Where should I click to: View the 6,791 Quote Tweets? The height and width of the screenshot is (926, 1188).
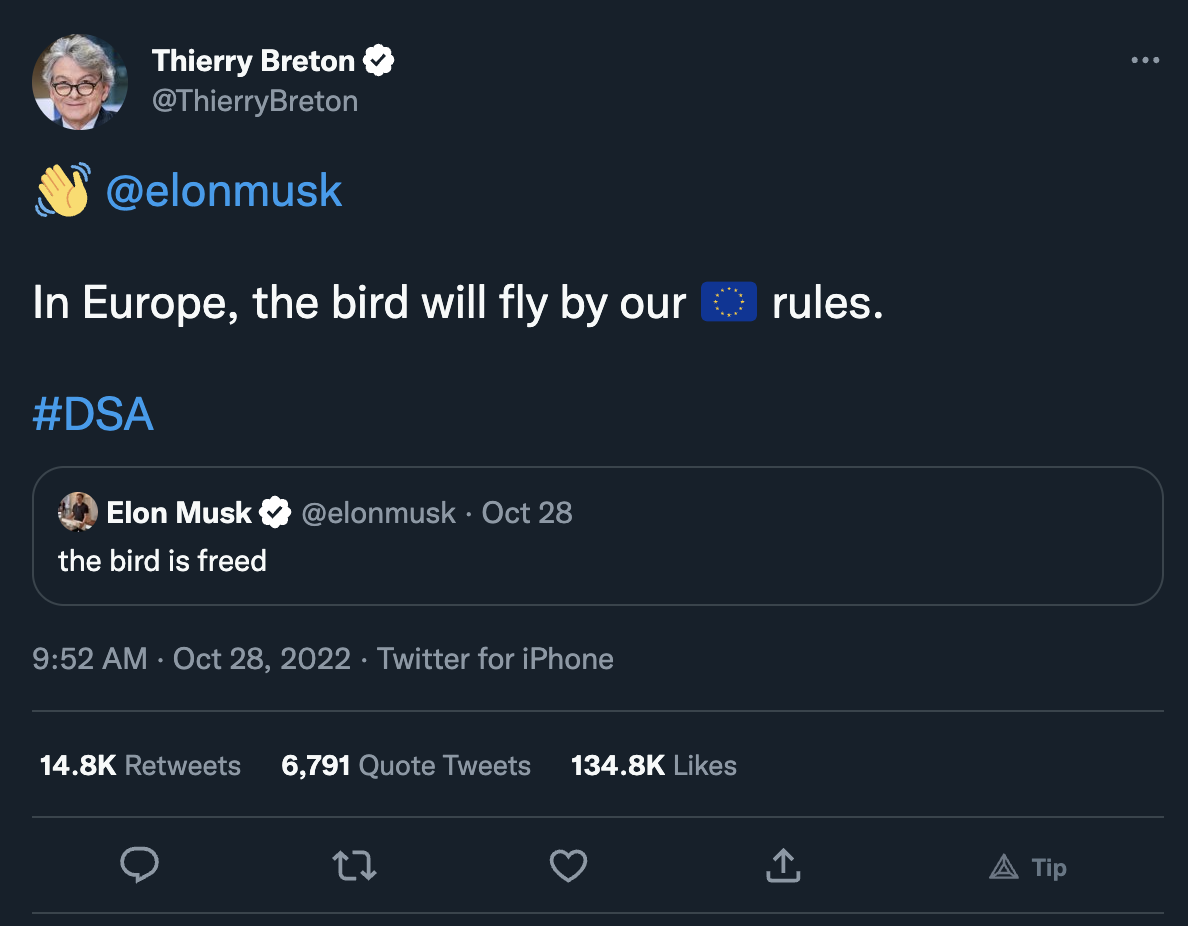coord(406,766)
